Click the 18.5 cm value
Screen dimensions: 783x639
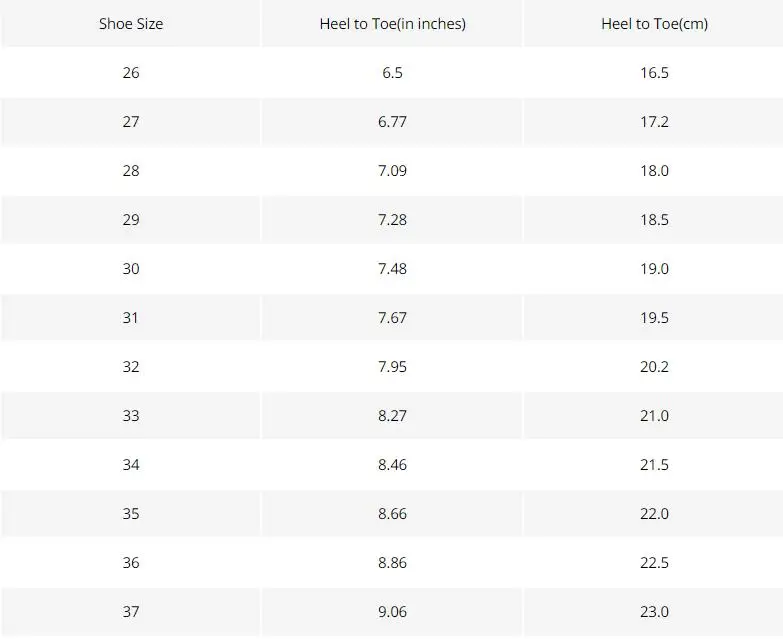coord(654,219)
